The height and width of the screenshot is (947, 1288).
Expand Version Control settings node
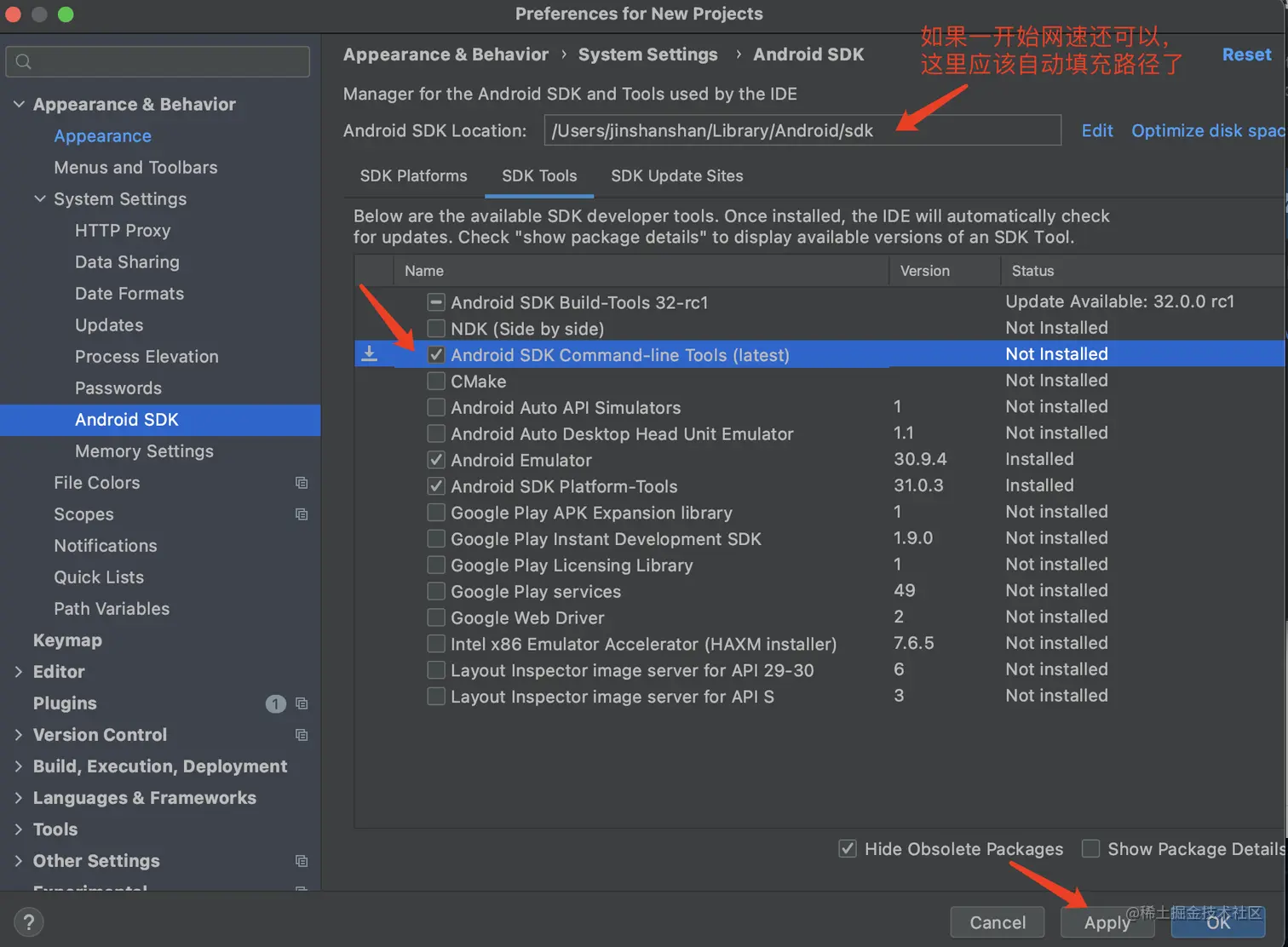19,735
